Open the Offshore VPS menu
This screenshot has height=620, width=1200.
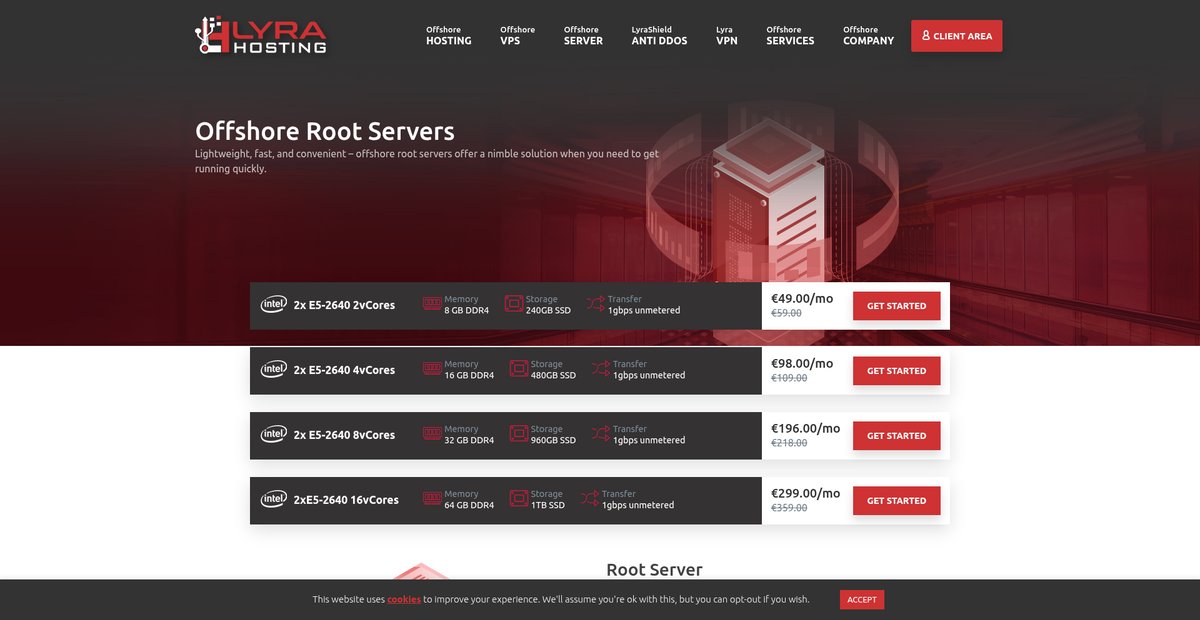point(517,36)
